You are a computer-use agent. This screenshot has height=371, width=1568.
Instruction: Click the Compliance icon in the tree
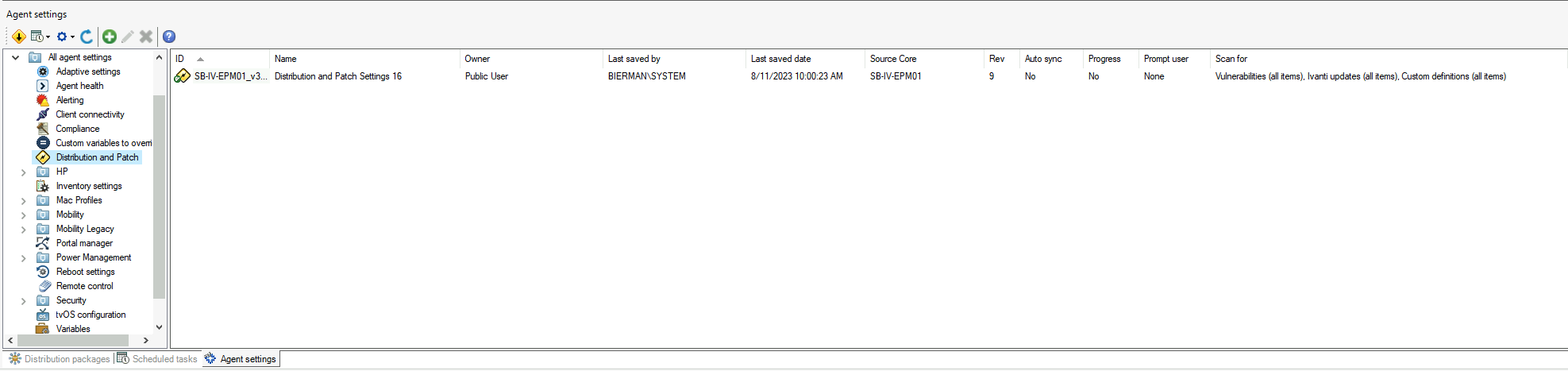pyautogui.click(x=43, y=129)
